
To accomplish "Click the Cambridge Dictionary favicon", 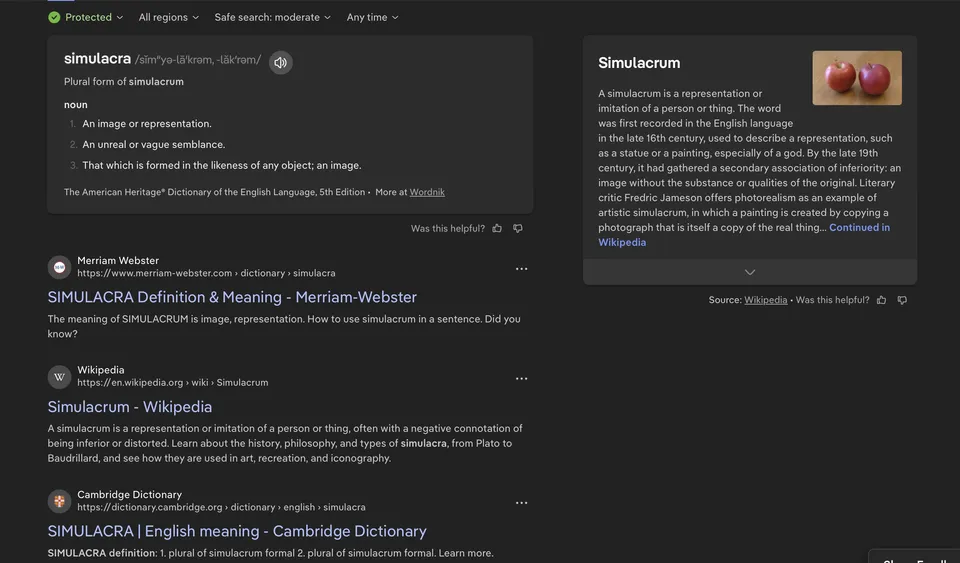I will click(x=59, y=501).
